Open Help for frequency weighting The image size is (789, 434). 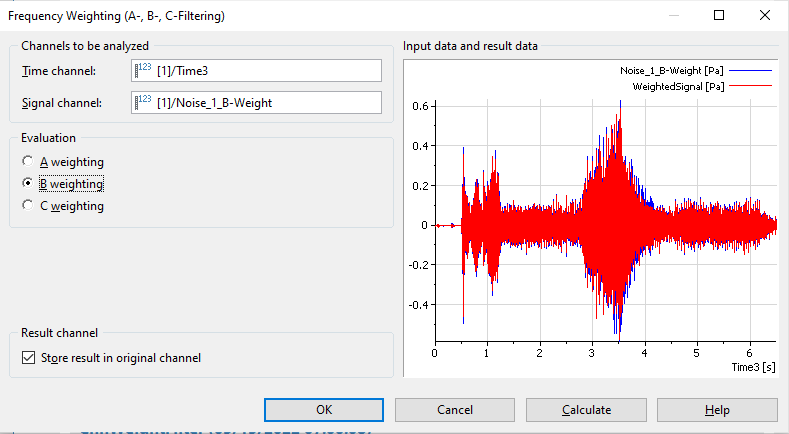(x=717, y=409)
